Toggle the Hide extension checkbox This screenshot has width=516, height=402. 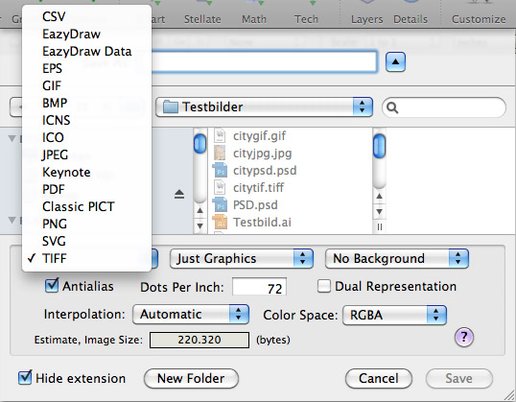click(25, 378)
